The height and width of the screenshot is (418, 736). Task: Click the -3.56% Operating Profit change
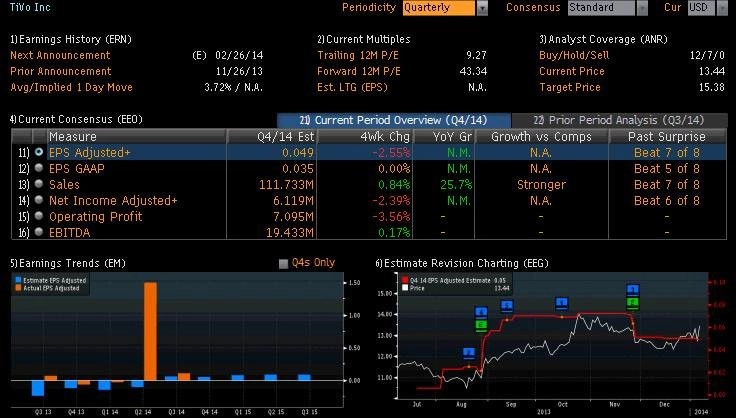391,216
